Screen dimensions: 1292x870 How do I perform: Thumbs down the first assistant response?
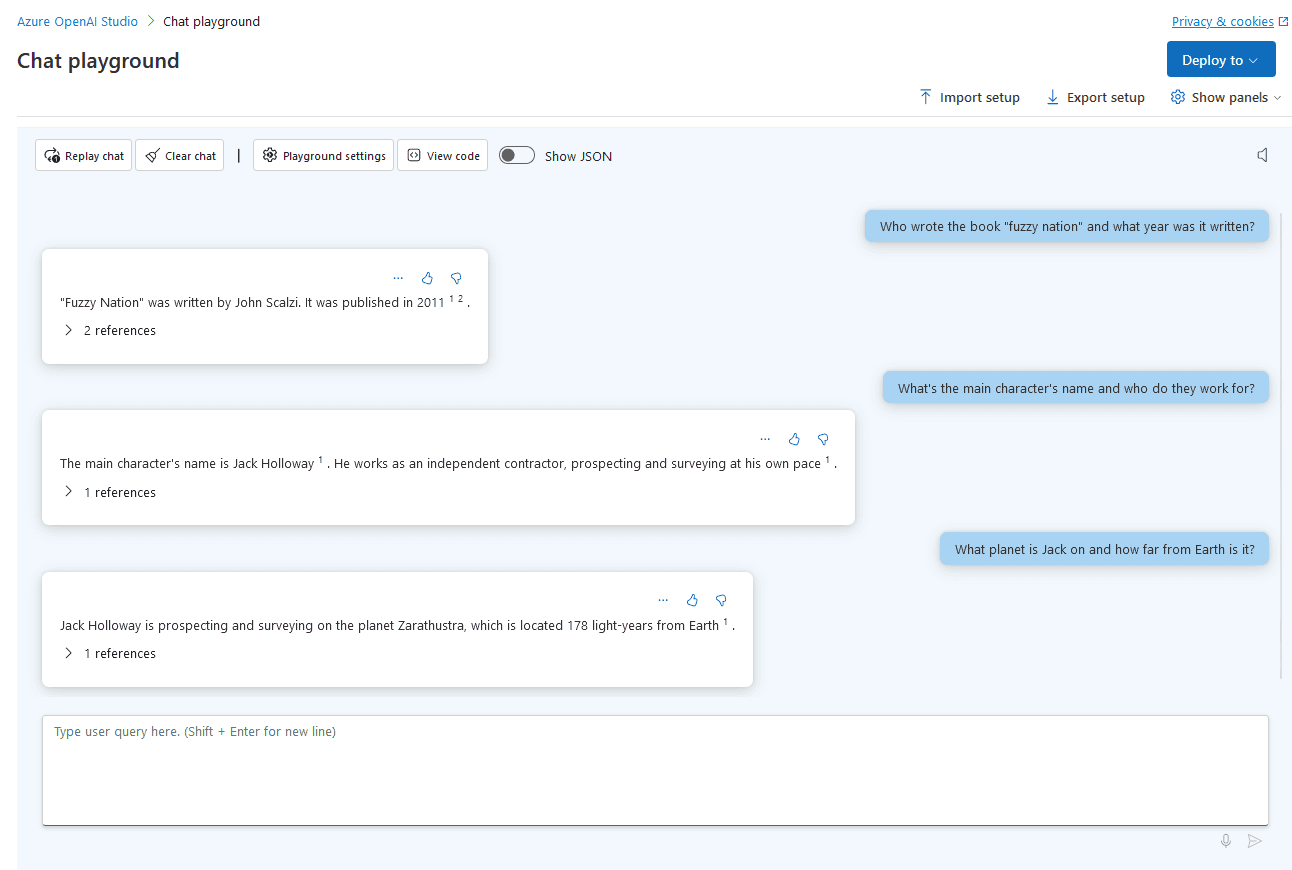tap(456, 278)
